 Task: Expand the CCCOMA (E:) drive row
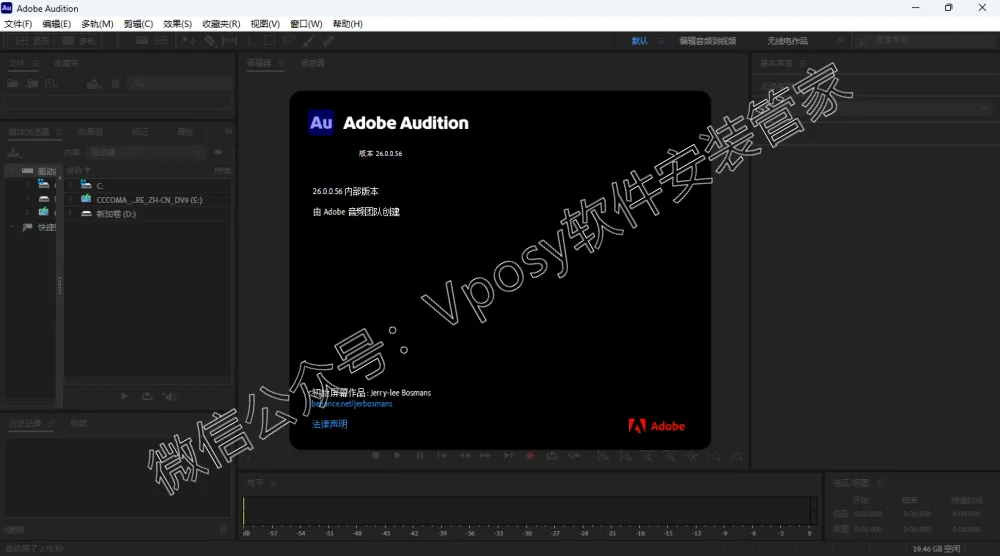click(70, 200)
